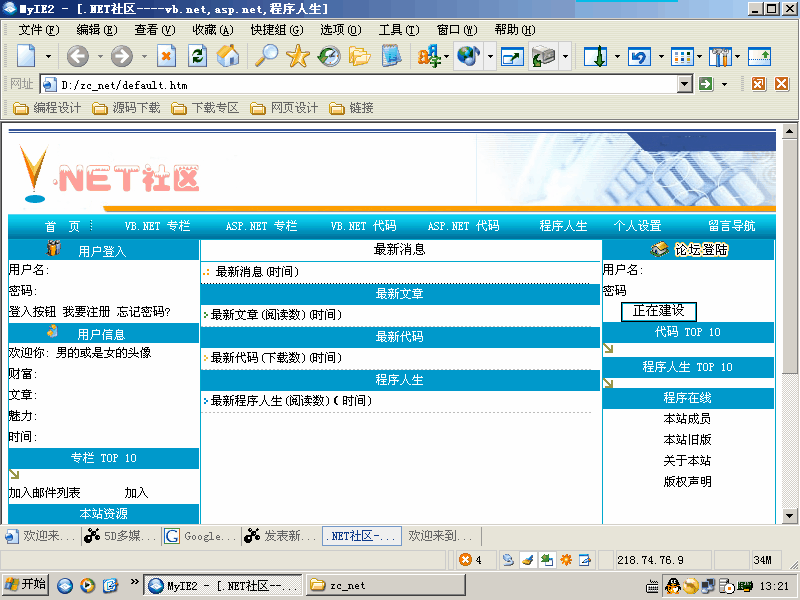Screen dimensions: 800x600
Task: Switch to the Google browser tab
Action: pos(199,536)
